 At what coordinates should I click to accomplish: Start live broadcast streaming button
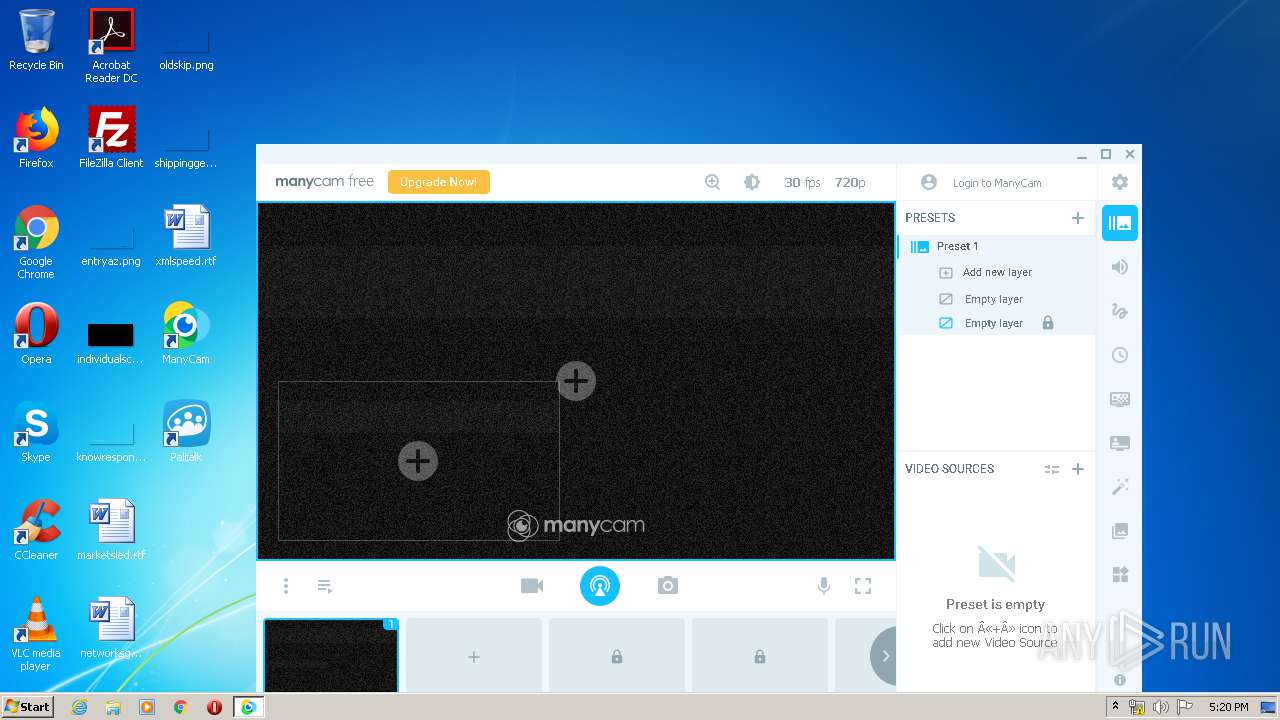[600, 586]
